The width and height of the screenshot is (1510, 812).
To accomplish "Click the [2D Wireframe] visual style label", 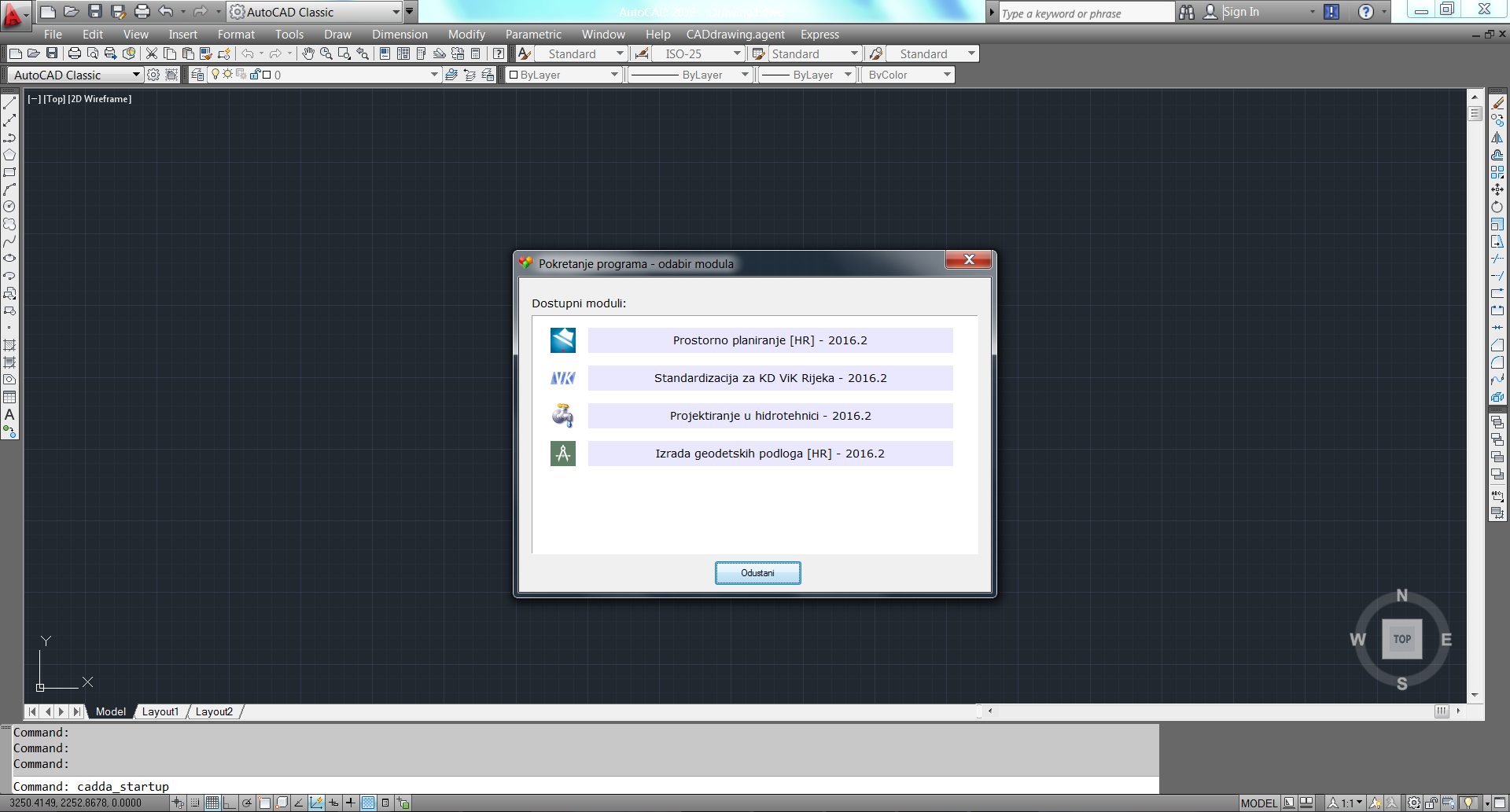I will [x=100, y=99].
